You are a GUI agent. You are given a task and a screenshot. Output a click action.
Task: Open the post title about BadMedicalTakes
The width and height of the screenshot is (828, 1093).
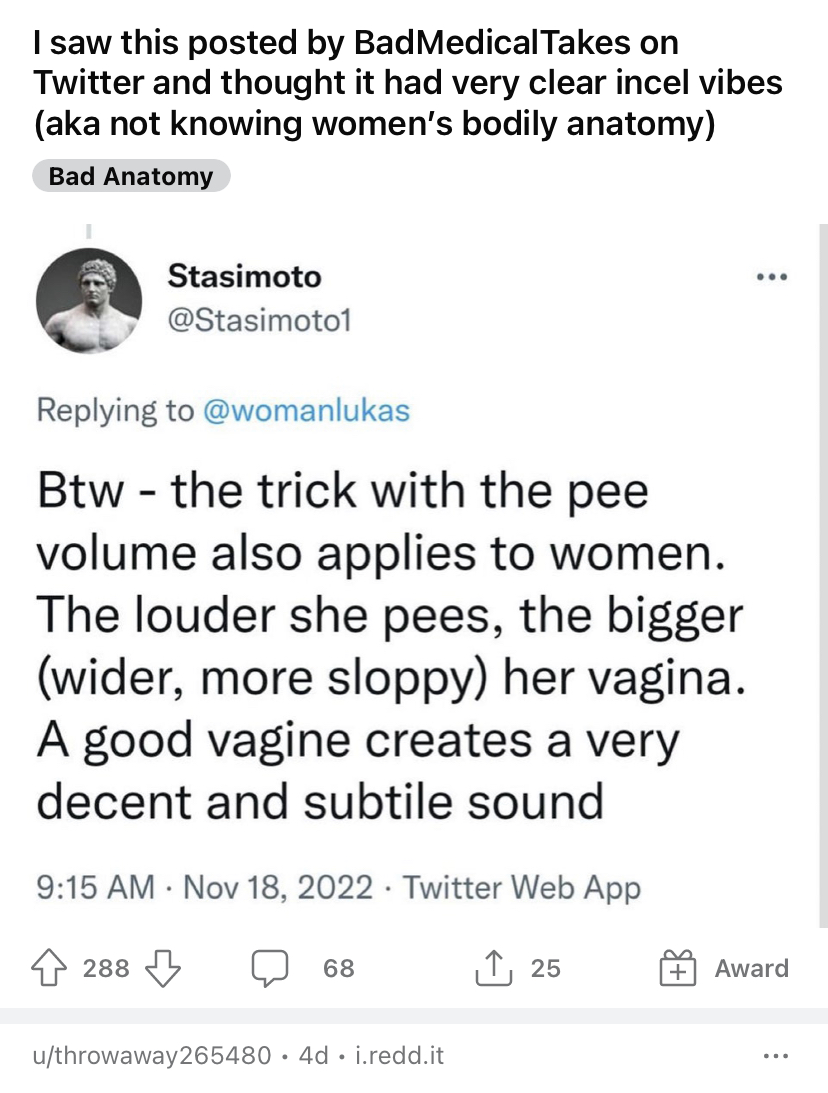[408, 82]
